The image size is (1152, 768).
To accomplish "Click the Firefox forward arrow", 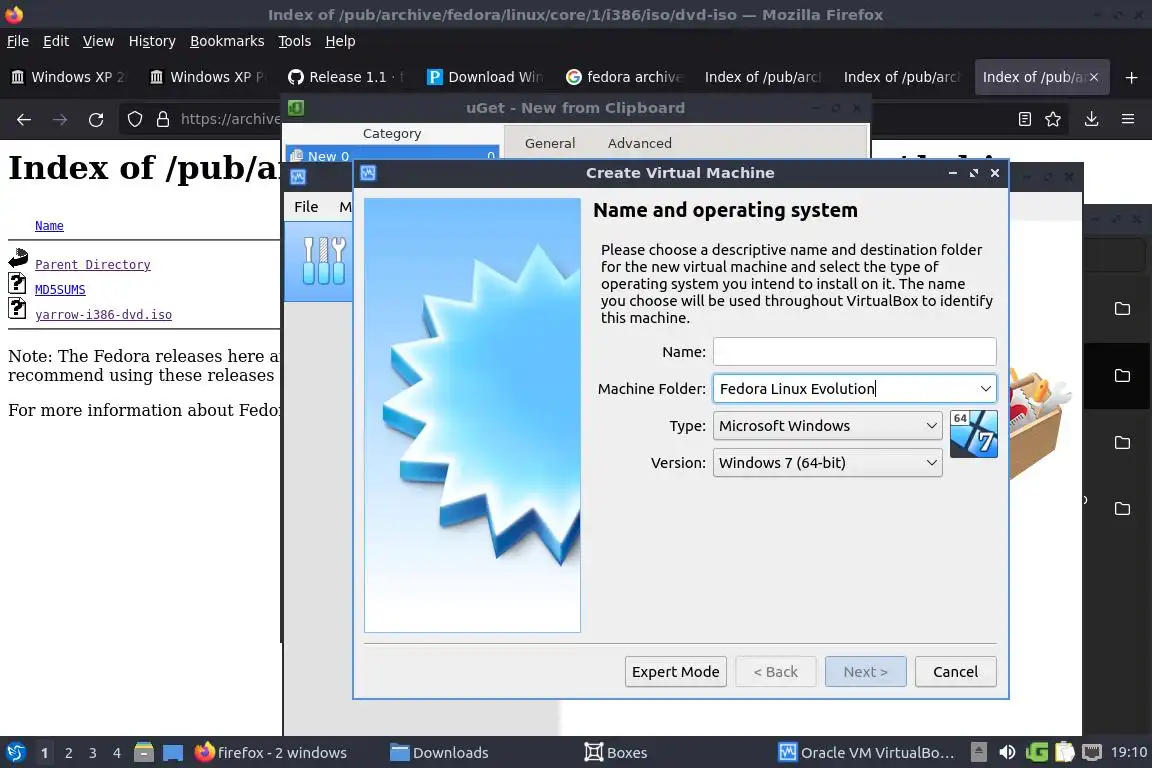I will [60, 119].
